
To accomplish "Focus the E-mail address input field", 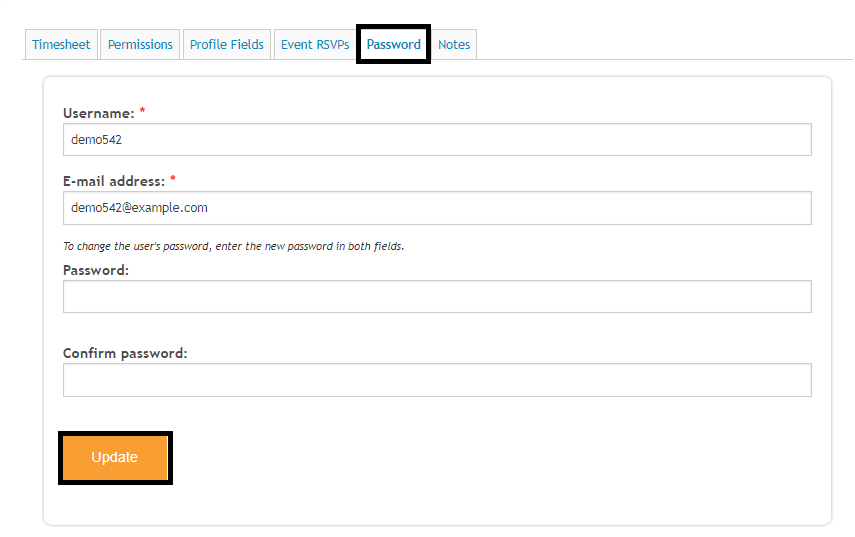I will [437, 208].
